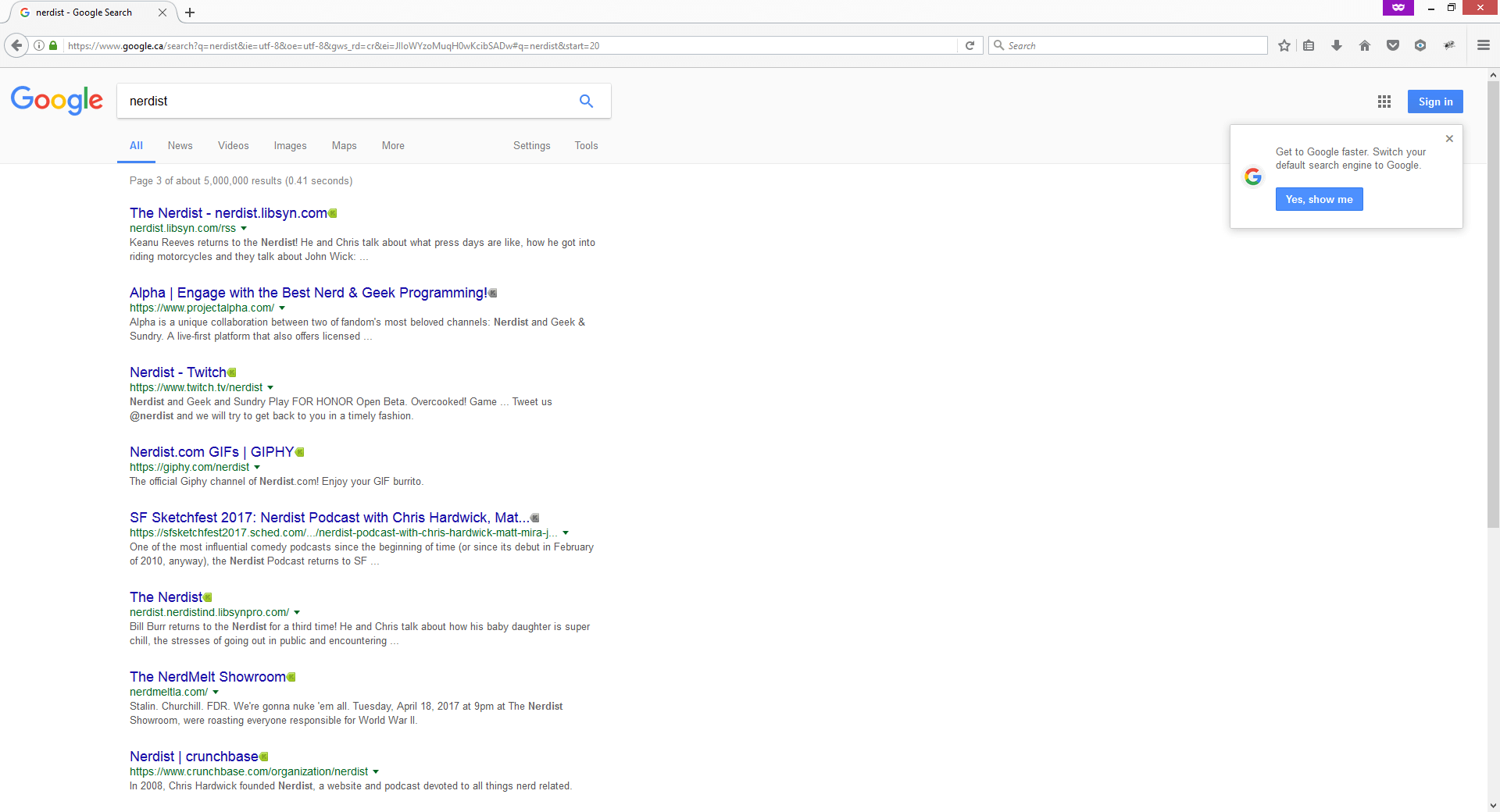Viewport: 1500px width, 812px height.
Task: Go back with the back arrow
Action: coord(16,46)
